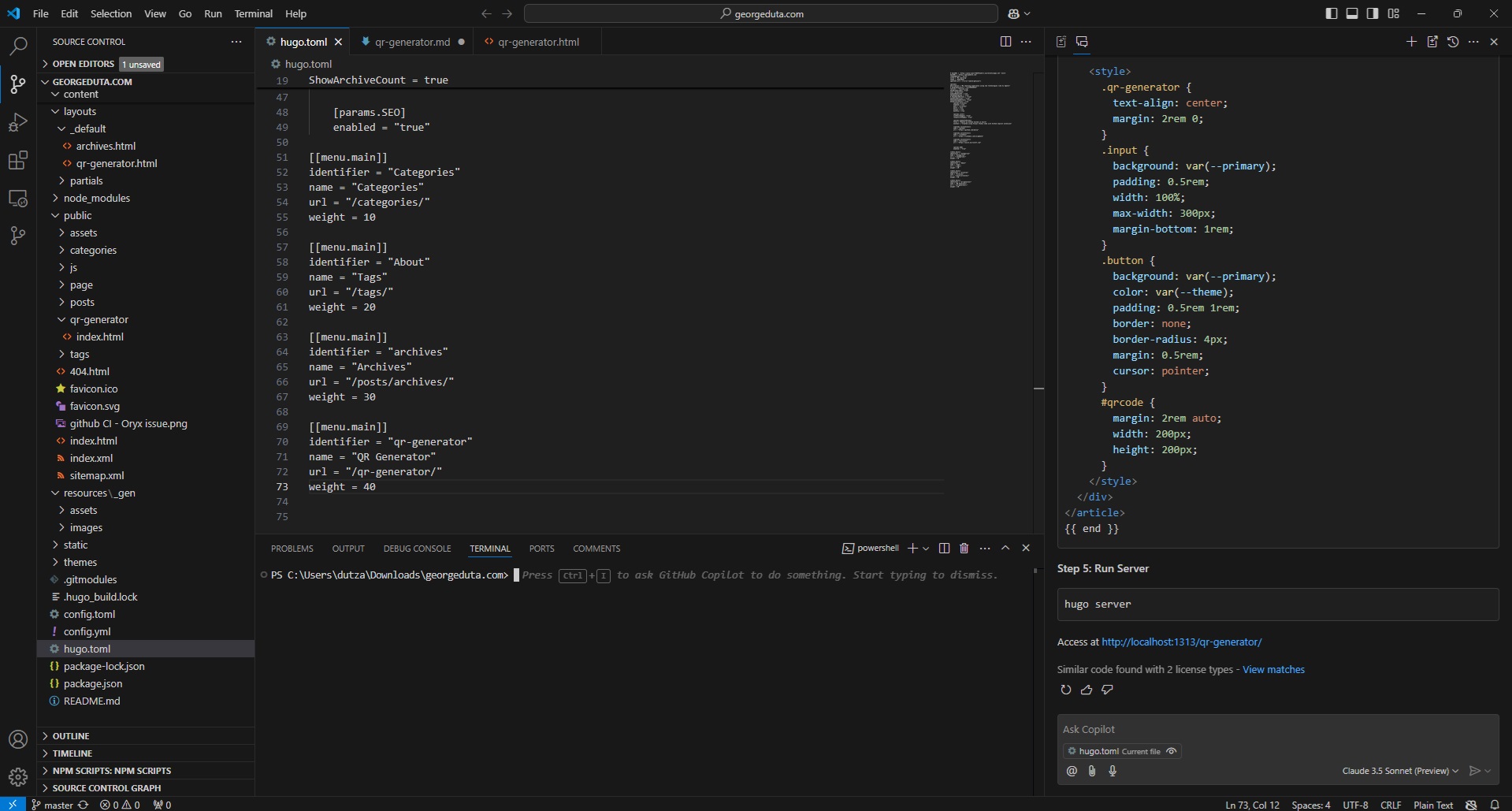Attach context with the paperclip icon
Screen dimensions: 1512x811
(1092, 772)
